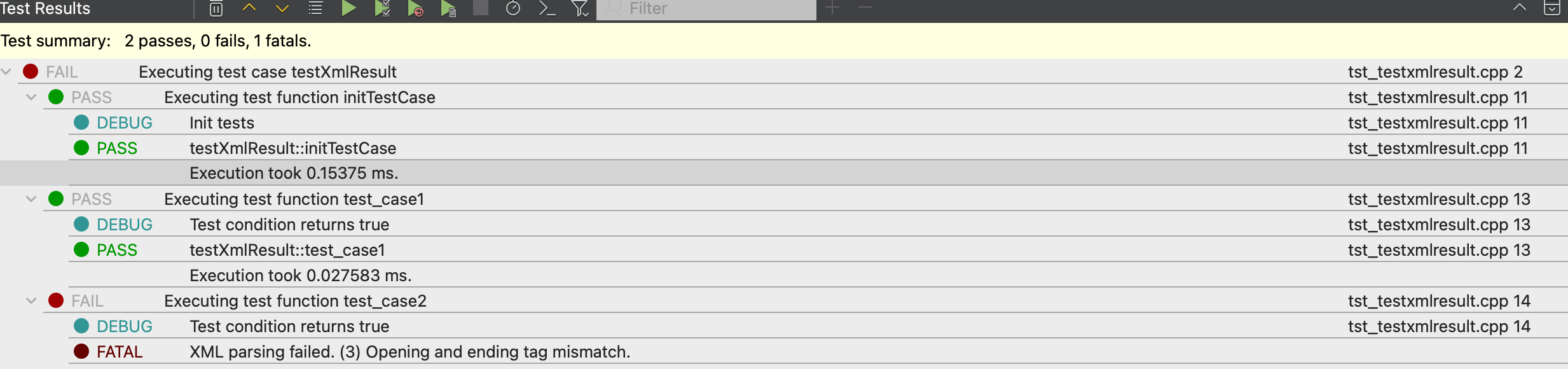The height and width of the screenshot is (369, 1568).
Task: Run selected tests (play with checkmarks)
Action: point(382,8)
